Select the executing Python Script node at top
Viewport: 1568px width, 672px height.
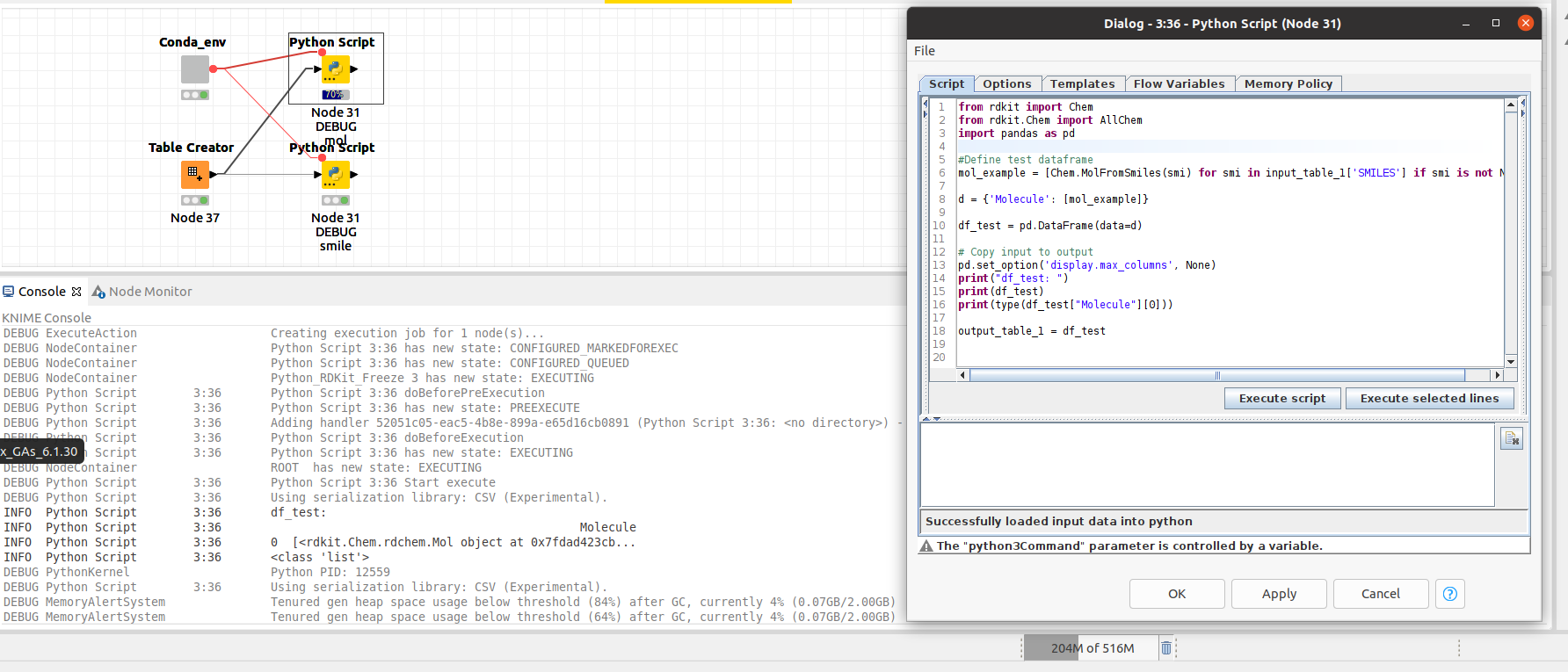point(335,69)
